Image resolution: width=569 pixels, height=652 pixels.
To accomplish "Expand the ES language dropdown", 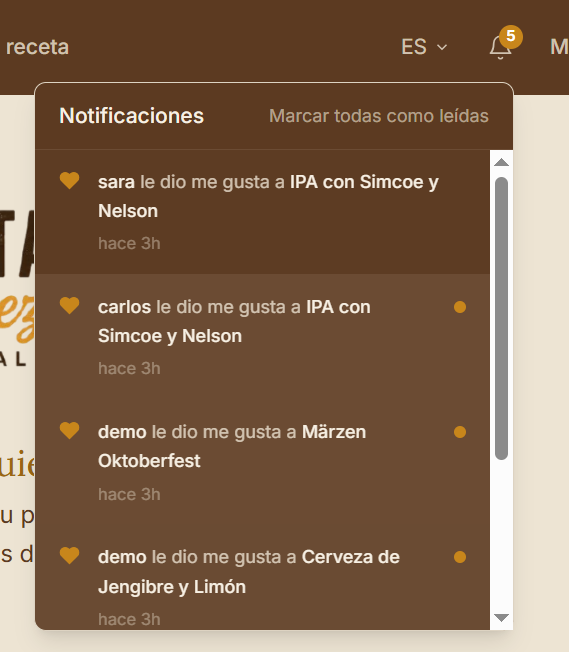I will [x=424, y=47].
